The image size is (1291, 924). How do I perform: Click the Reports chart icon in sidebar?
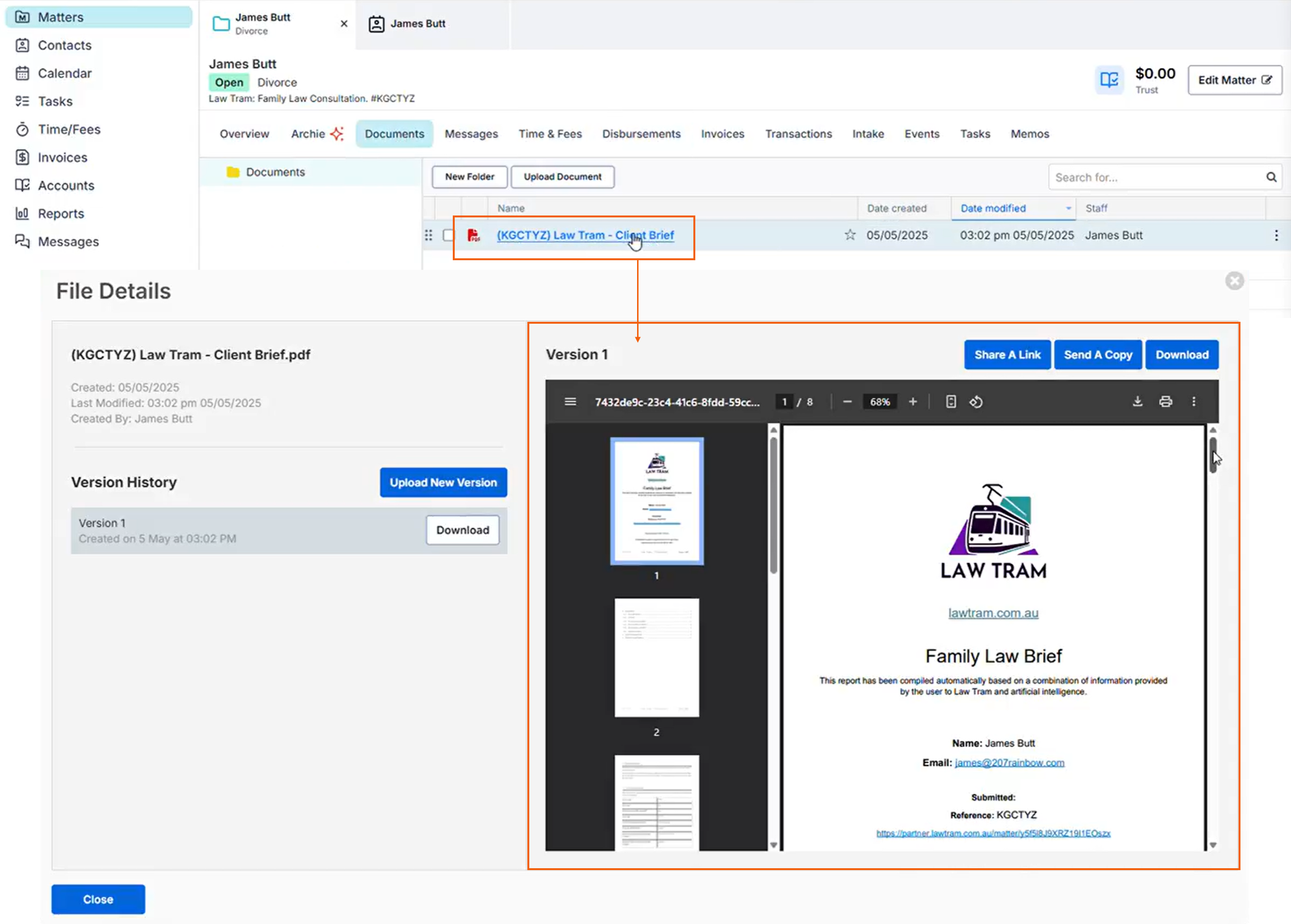point(22,214)
